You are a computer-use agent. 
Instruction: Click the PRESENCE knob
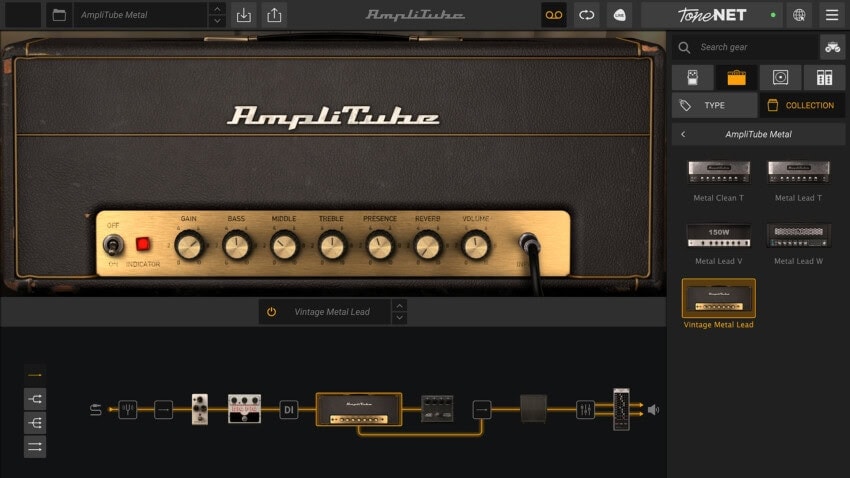(x=380, y=246)
